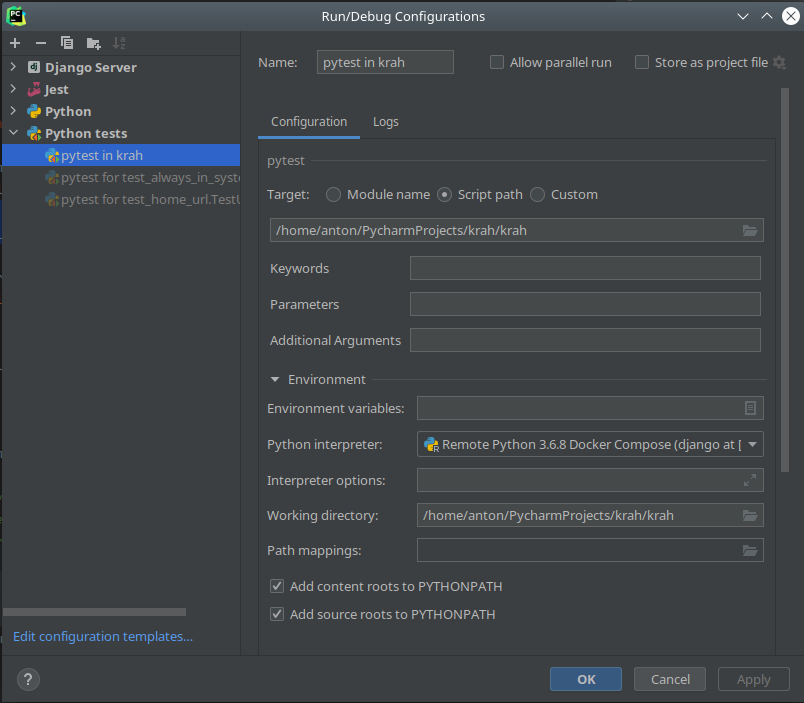Click the Parameters input field
The height and width of the screenshot is (703, 804).
pos(585,304)
